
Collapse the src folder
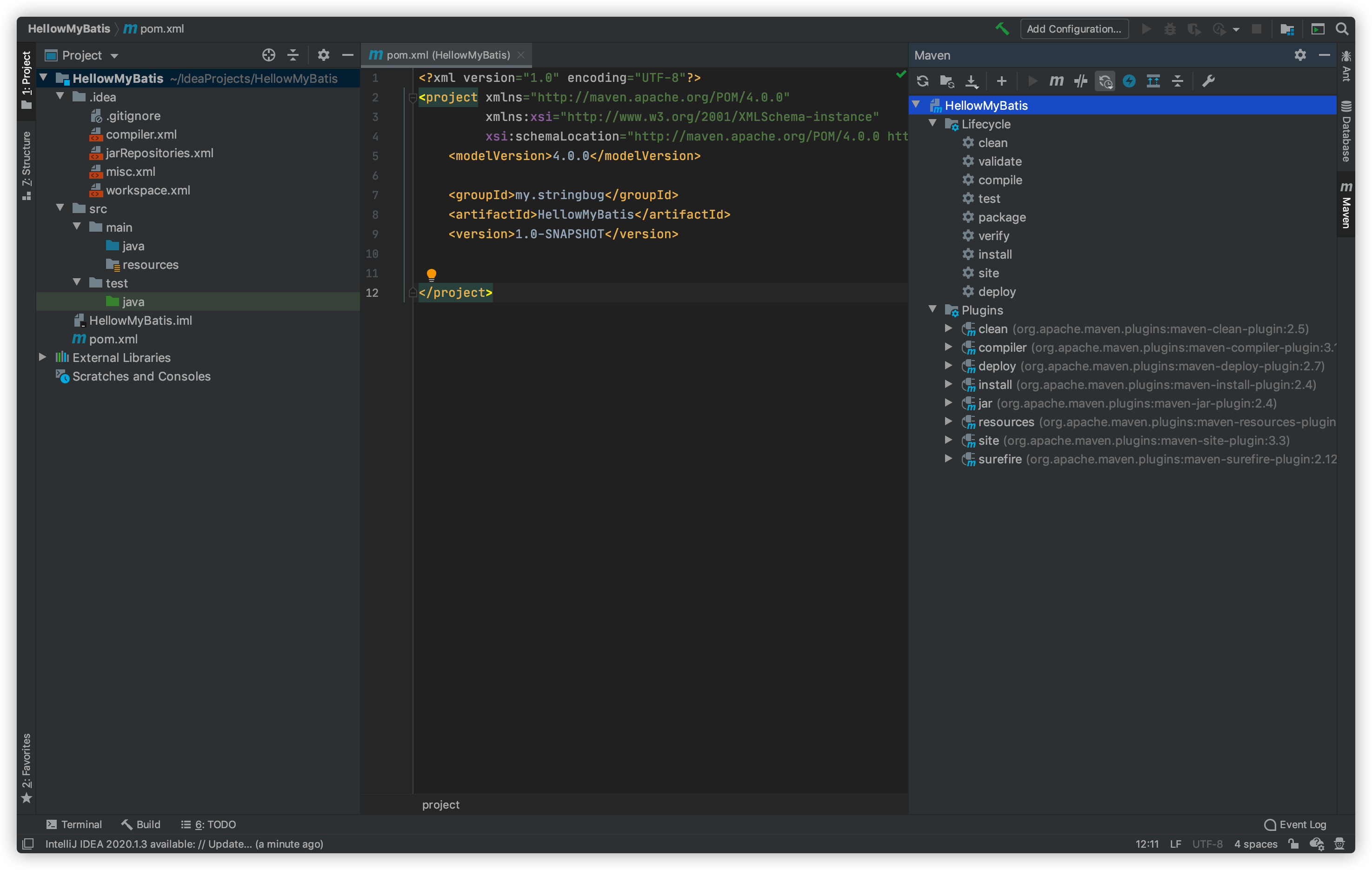[60, 207]
